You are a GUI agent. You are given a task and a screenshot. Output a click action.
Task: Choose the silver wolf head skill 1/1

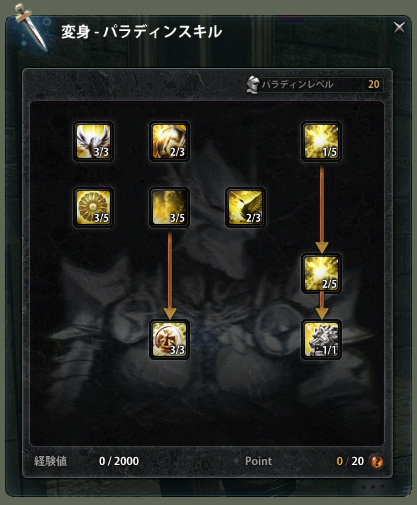coord(321,339)
